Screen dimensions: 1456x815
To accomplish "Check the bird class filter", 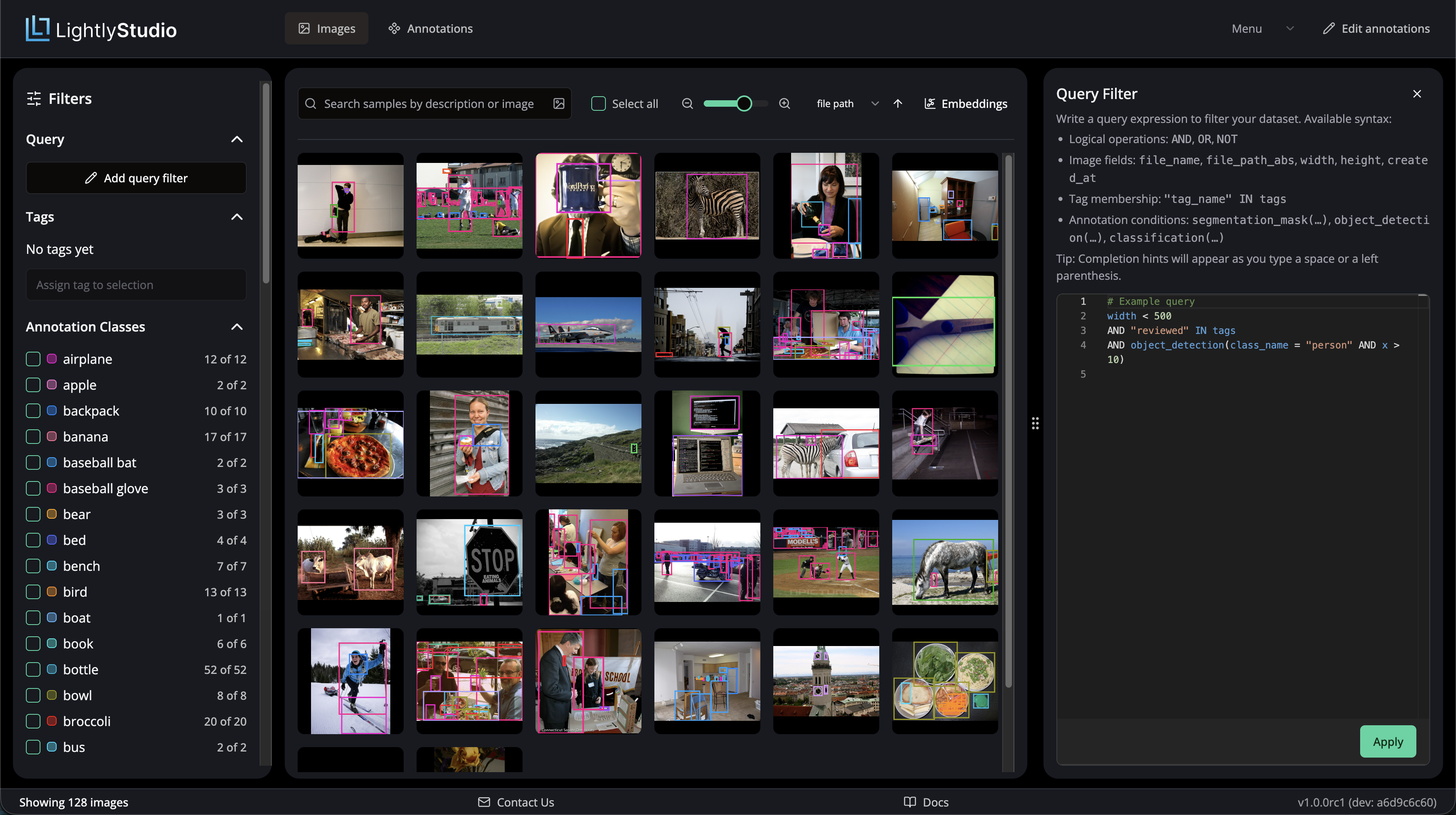I will 33,591.
